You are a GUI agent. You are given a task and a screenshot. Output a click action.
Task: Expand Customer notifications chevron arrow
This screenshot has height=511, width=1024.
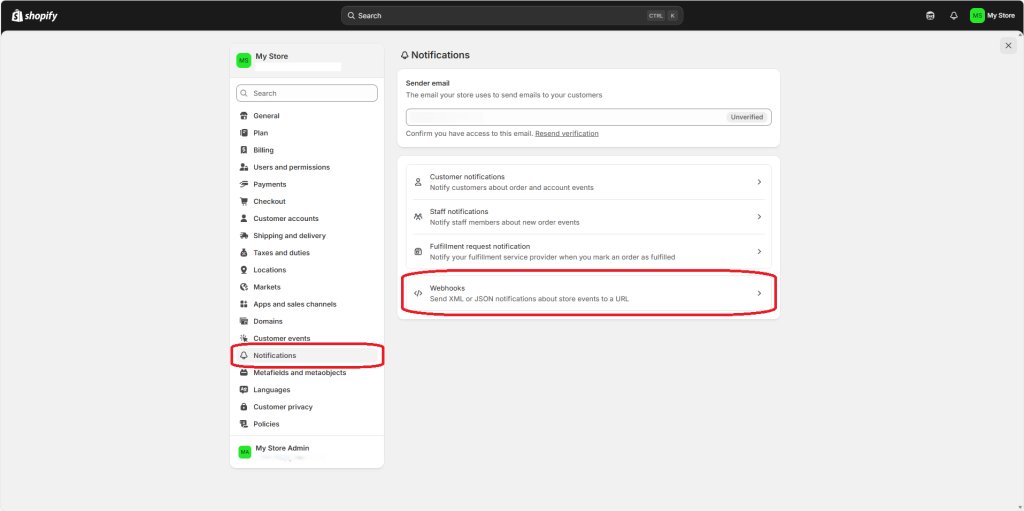click(x=759, y=182)
